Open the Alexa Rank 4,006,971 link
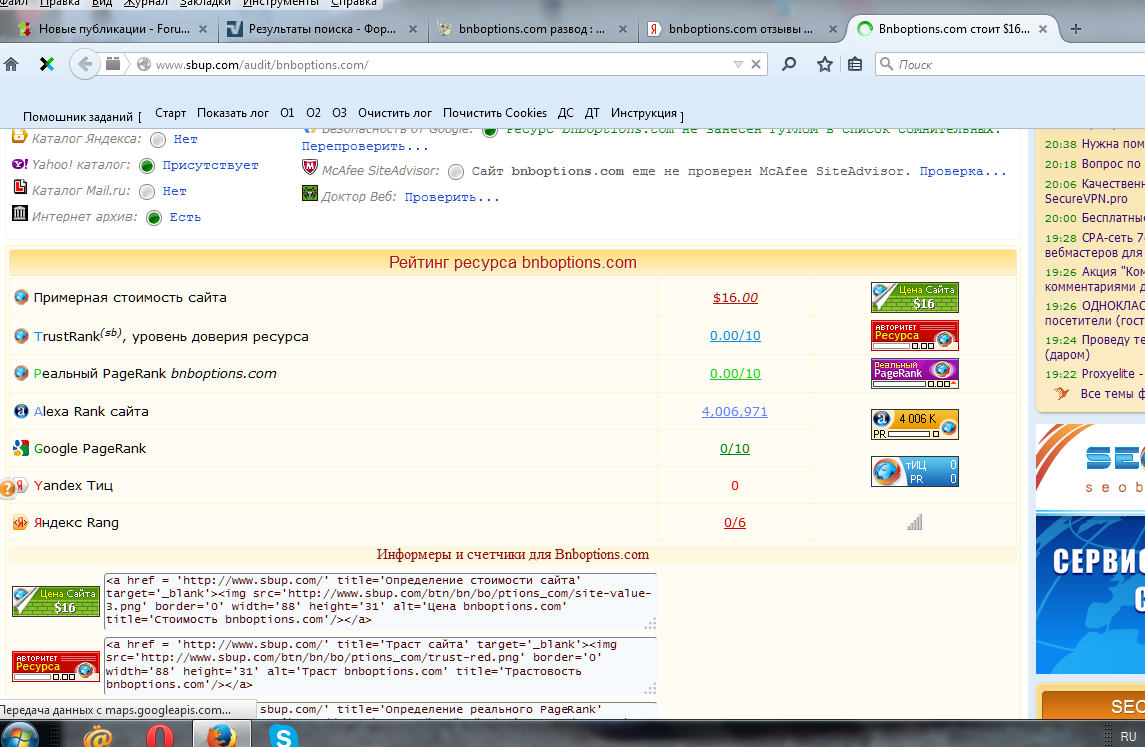 [734, 411]
